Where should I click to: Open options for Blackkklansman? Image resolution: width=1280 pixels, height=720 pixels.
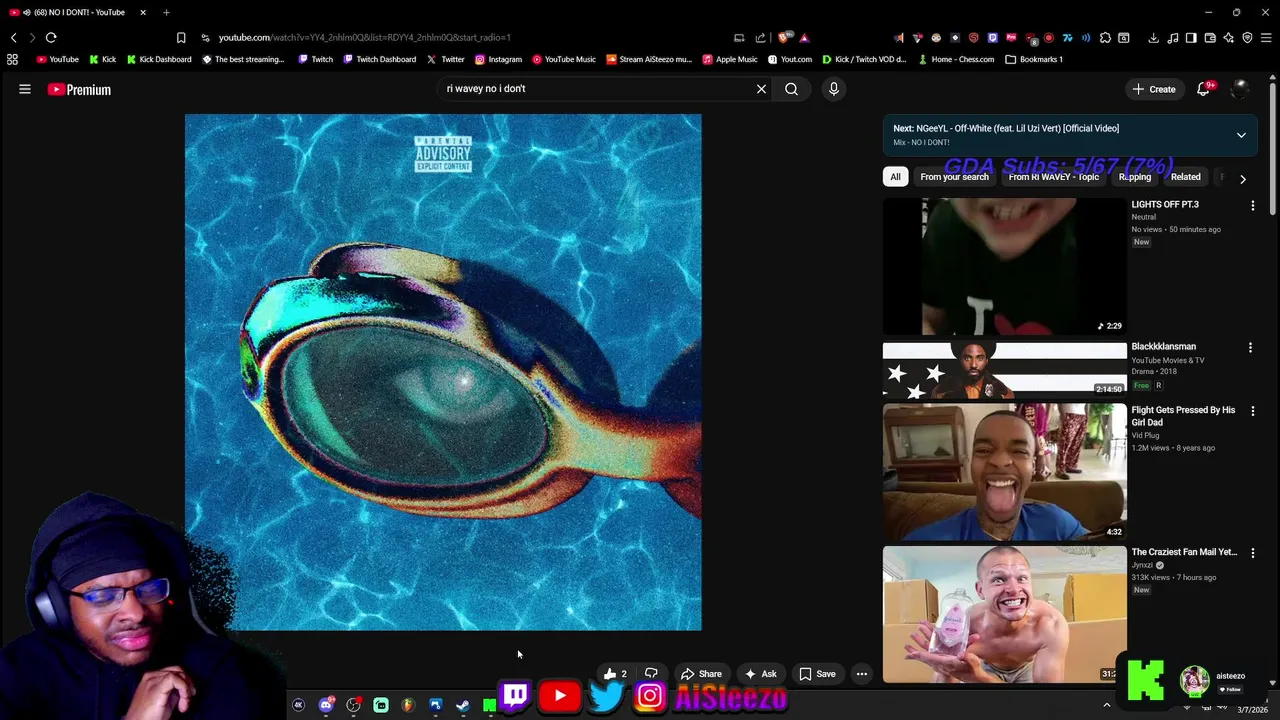click(1250, 348)
